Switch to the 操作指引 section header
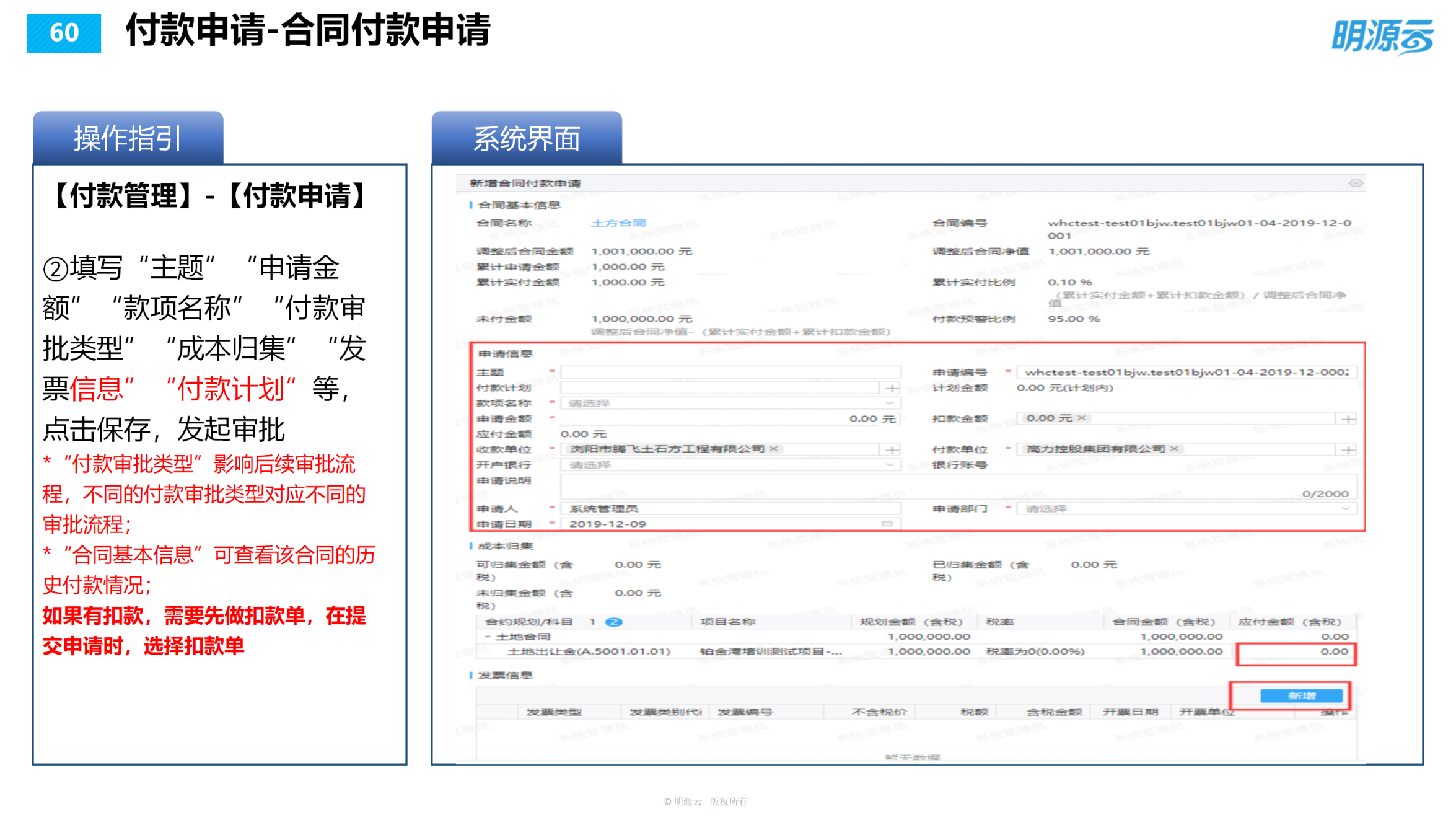This screenshot has width=1456, height=817. pos(127,138)
